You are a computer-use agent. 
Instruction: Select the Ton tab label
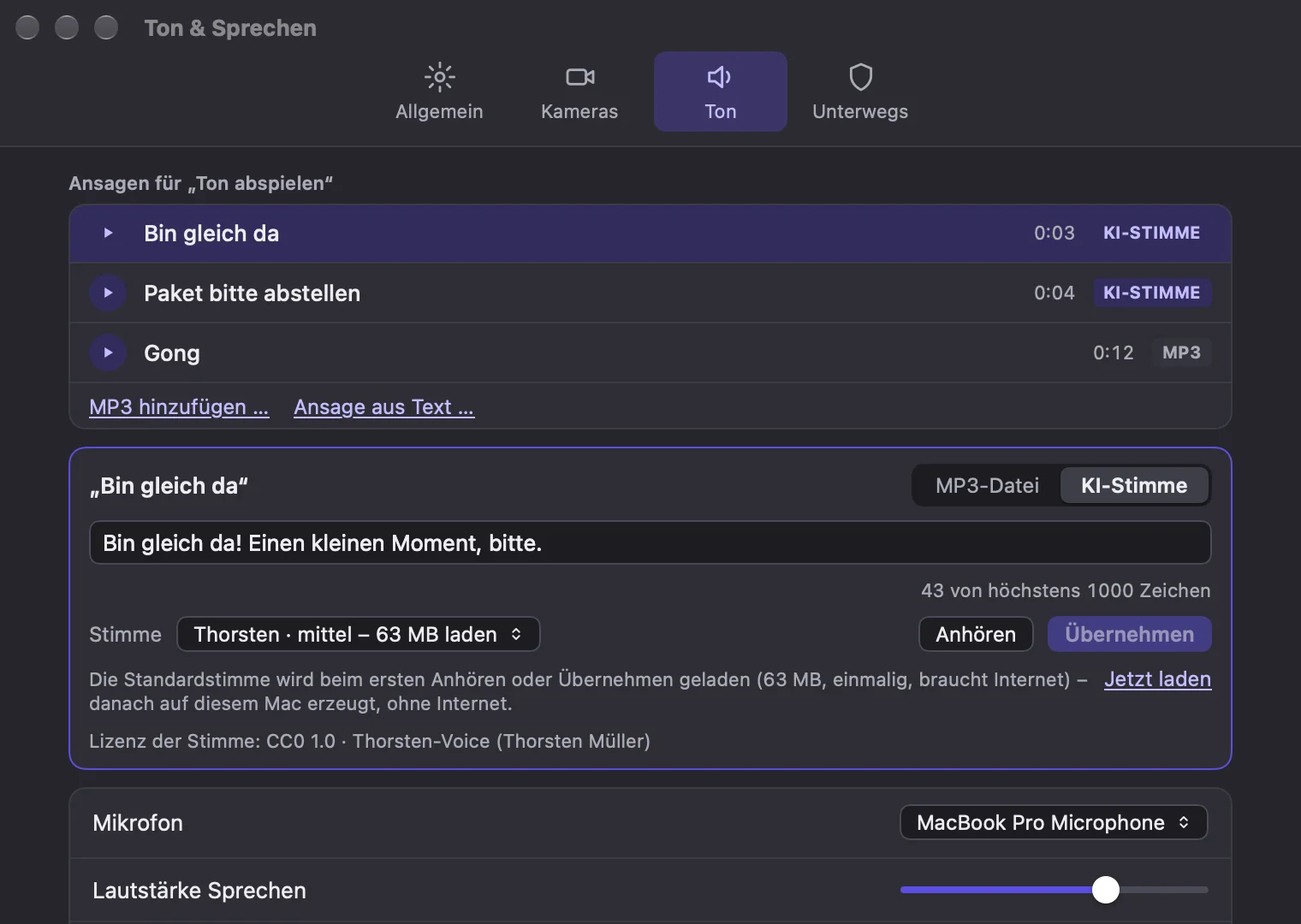(721, 111)
